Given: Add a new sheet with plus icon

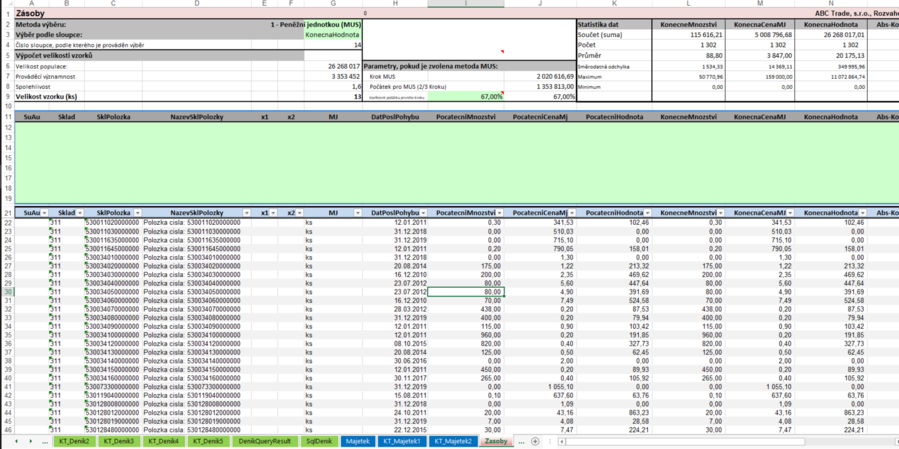Looking at the screenshot, I should point(535,441).
